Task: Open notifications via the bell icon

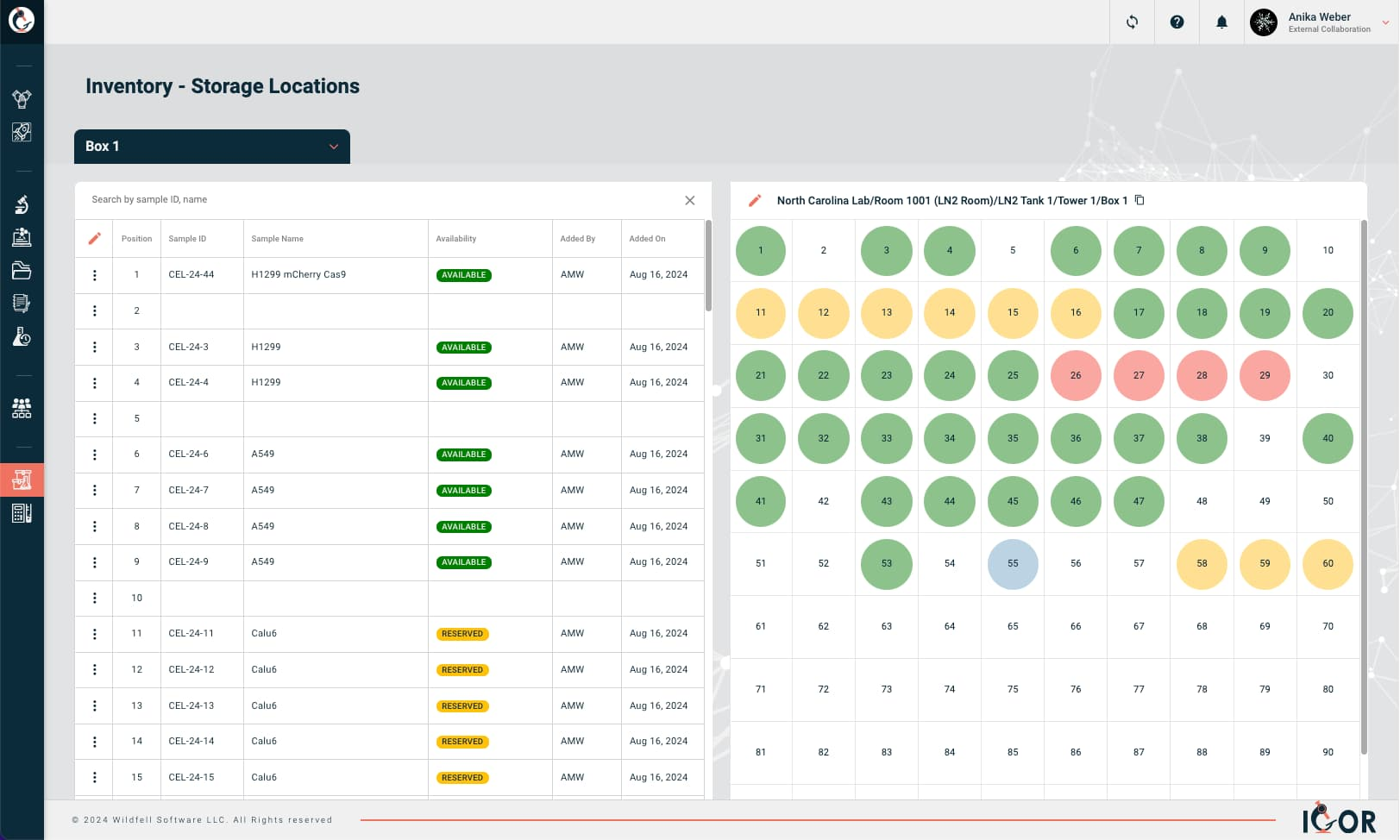Action: [x=1221, y=22]
